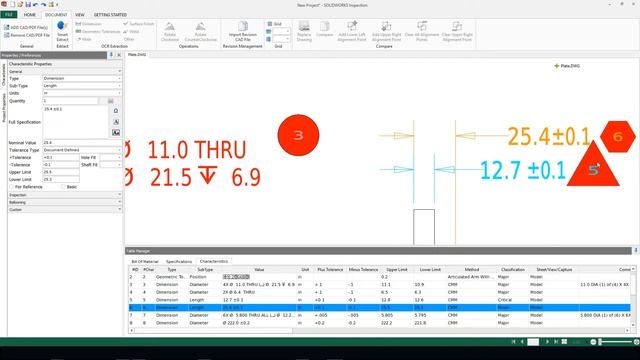Click the -Tolerance input field
Screen dimensions: 640x360
click(x=61, y=165)
